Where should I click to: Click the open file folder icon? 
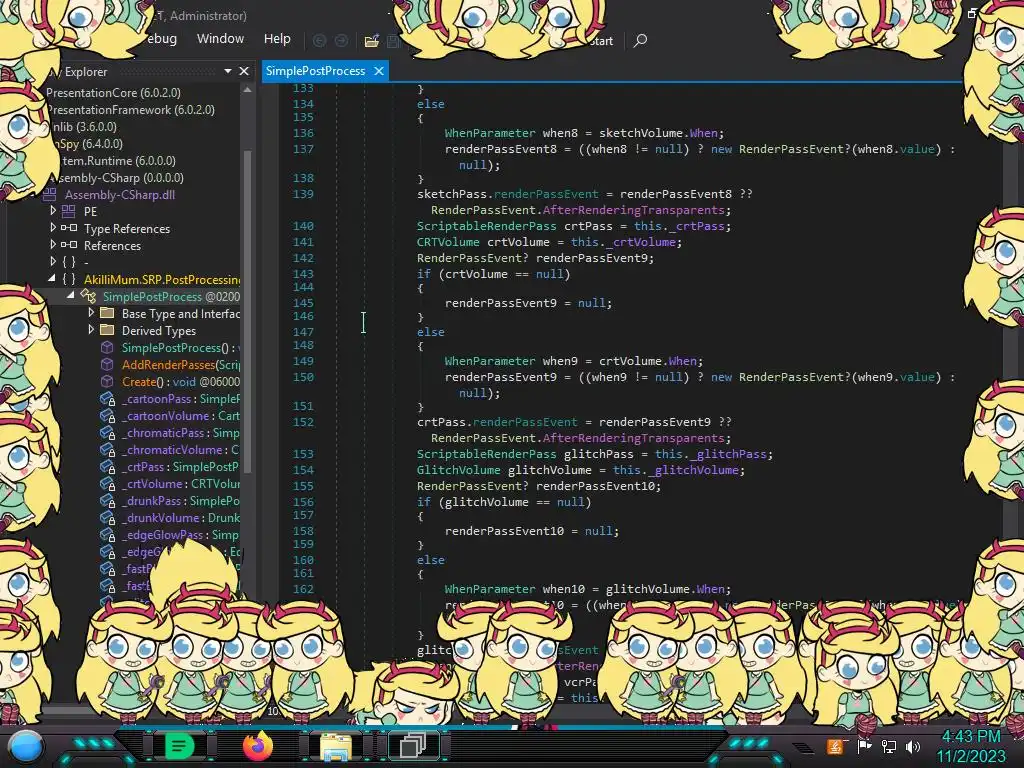pyautogui.click(x=372, y=40)
